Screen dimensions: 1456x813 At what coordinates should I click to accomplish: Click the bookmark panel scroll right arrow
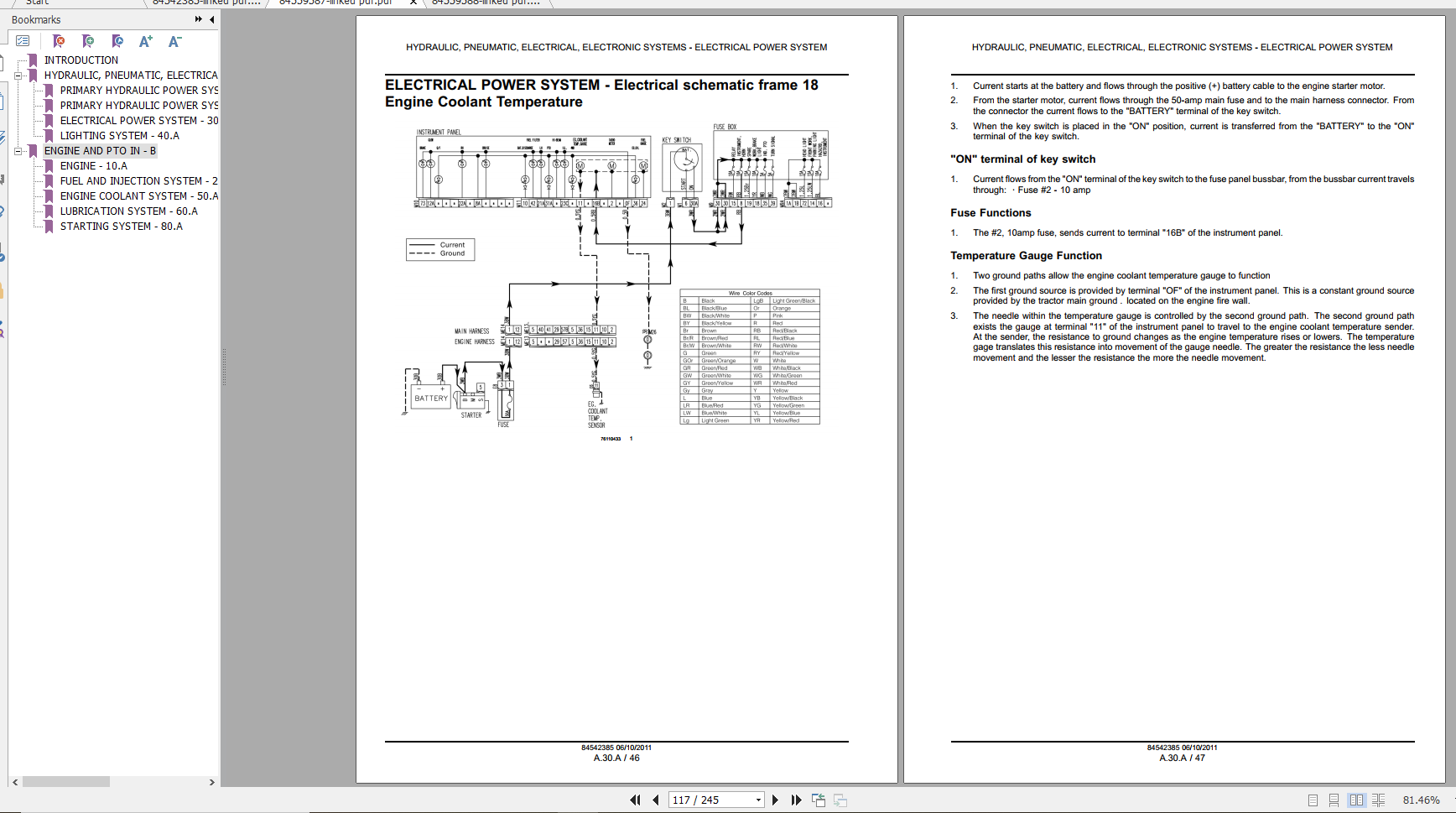click(211, 782)
